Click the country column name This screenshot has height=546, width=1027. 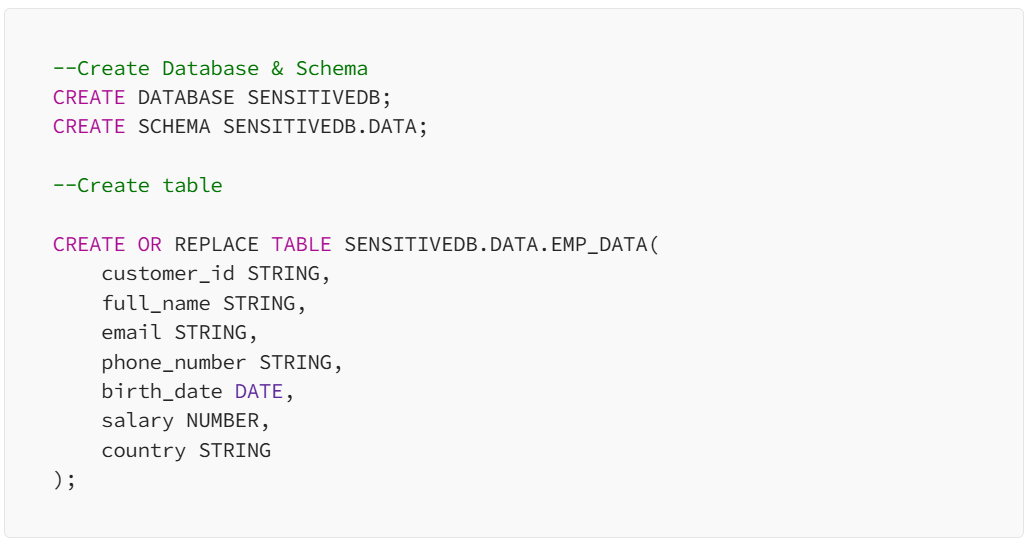(143, 450)
